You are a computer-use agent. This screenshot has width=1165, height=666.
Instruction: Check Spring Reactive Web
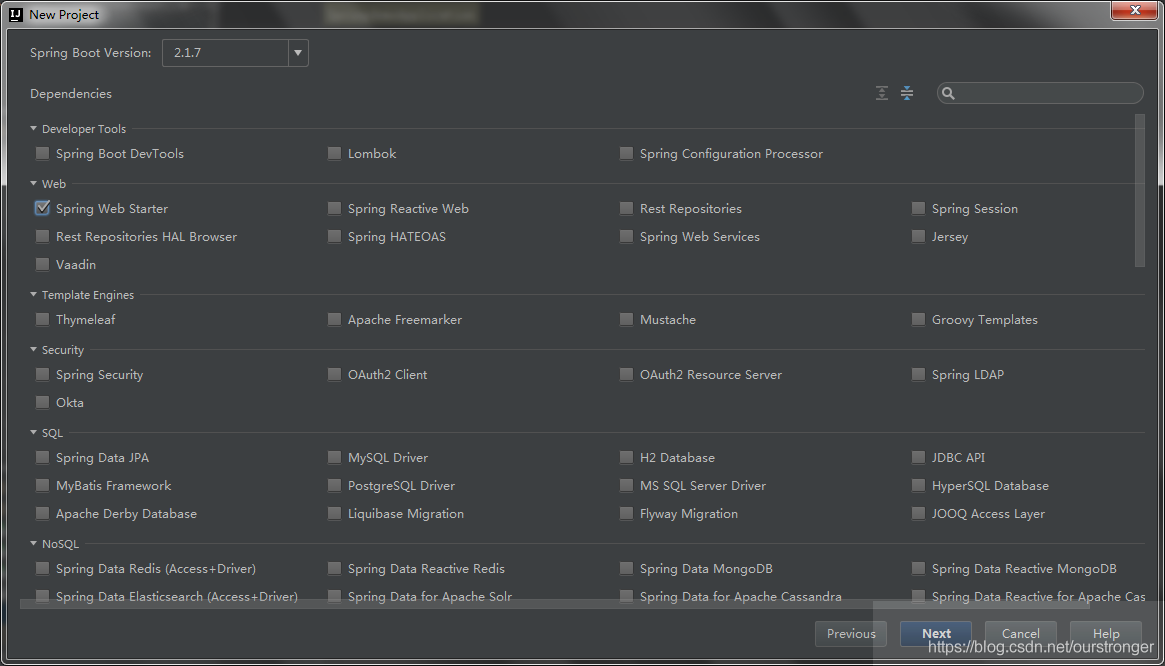pyautogui.click(x=334, y=209)
